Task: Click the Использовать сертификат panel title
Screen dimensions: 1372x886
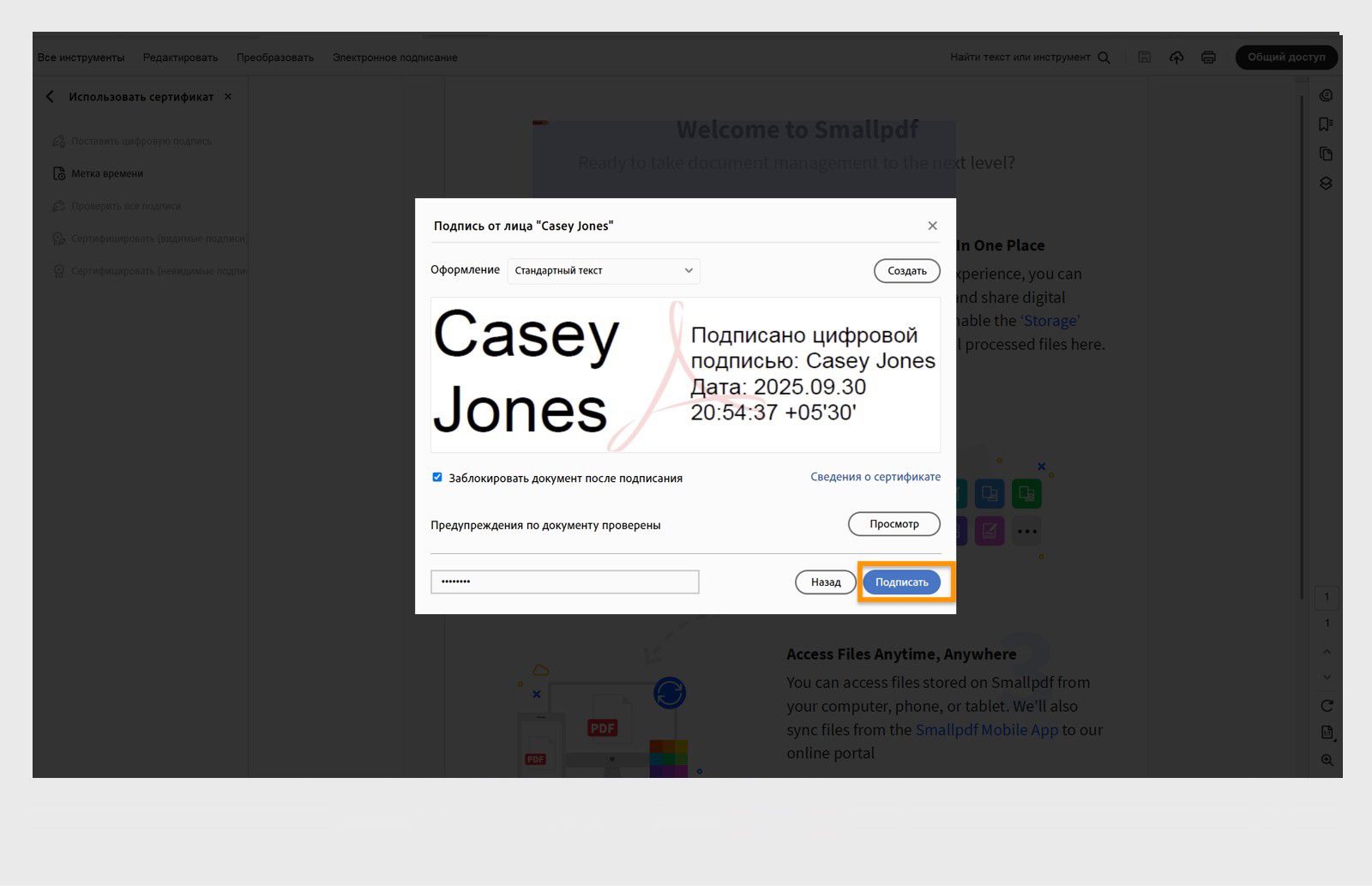Action: 141,97
